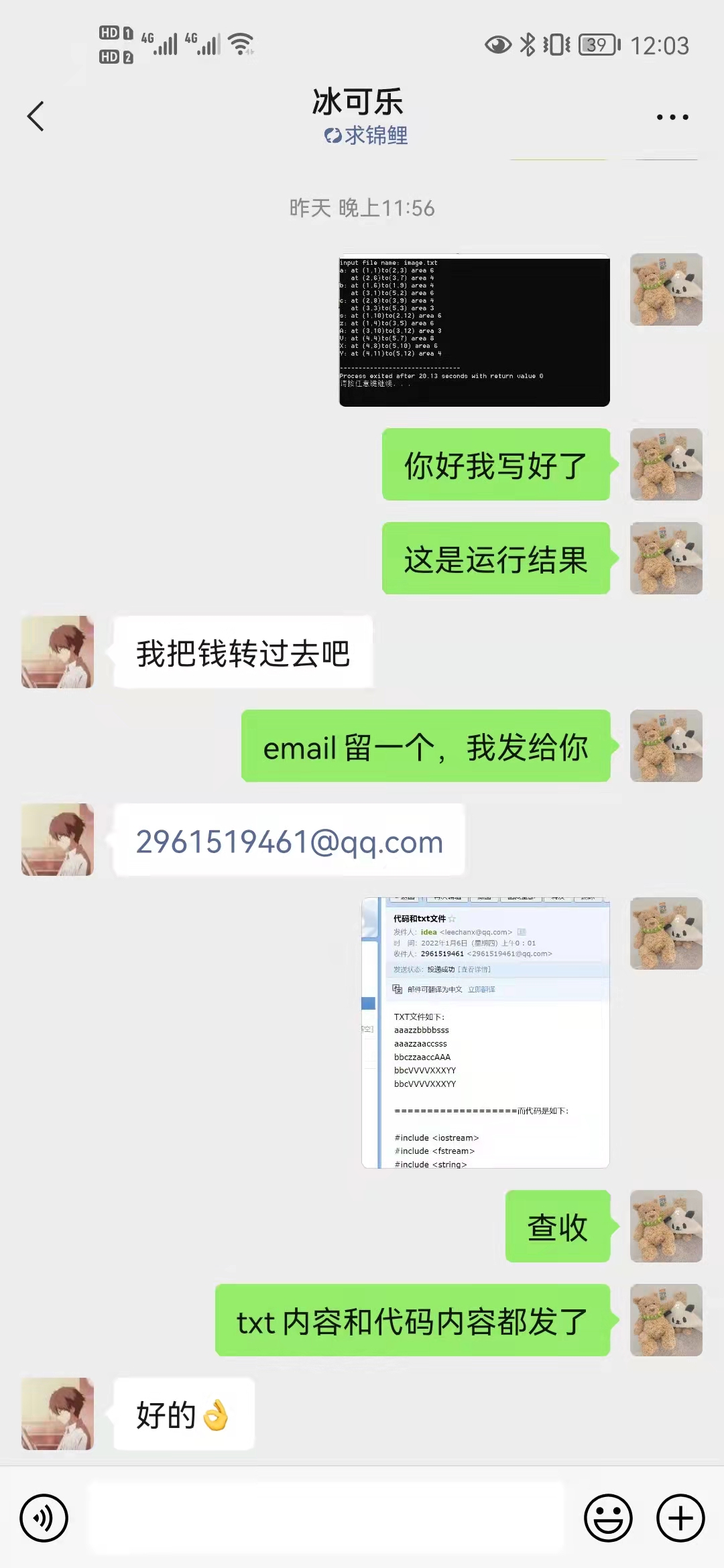Tap the 冰可乐 chat title
The width and height of the screenshot is (724, 1568).
357,102
